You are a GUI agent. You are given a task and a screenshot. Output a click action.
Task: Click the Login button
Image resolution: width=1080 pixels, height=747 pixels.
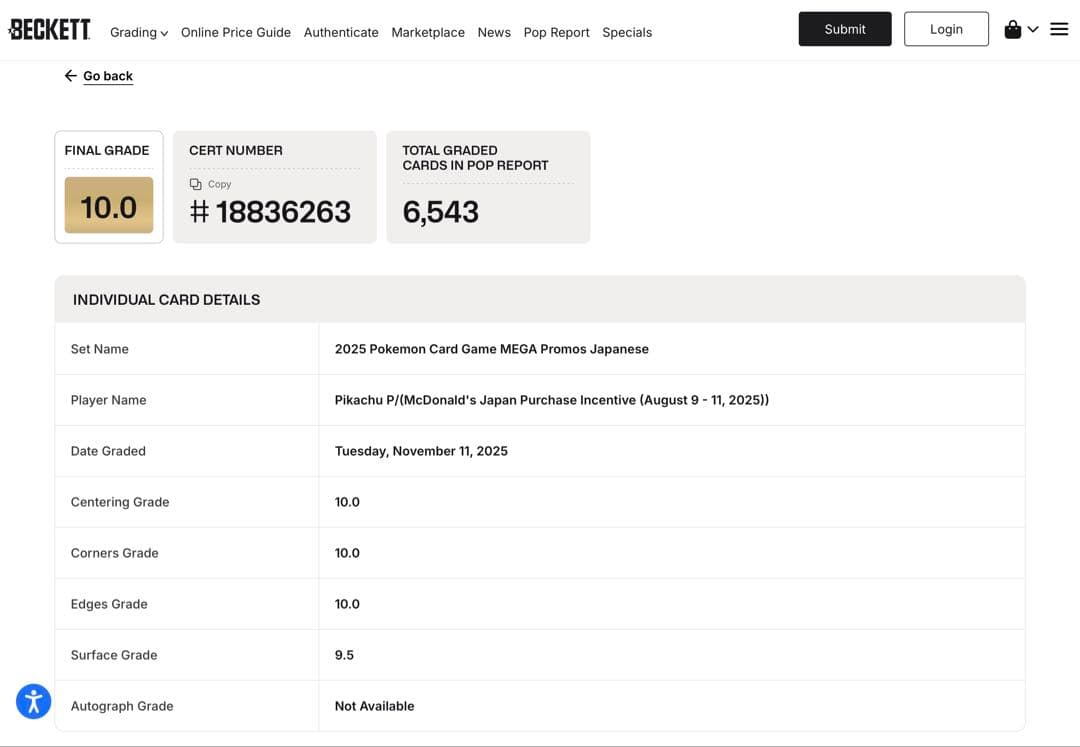946,29
